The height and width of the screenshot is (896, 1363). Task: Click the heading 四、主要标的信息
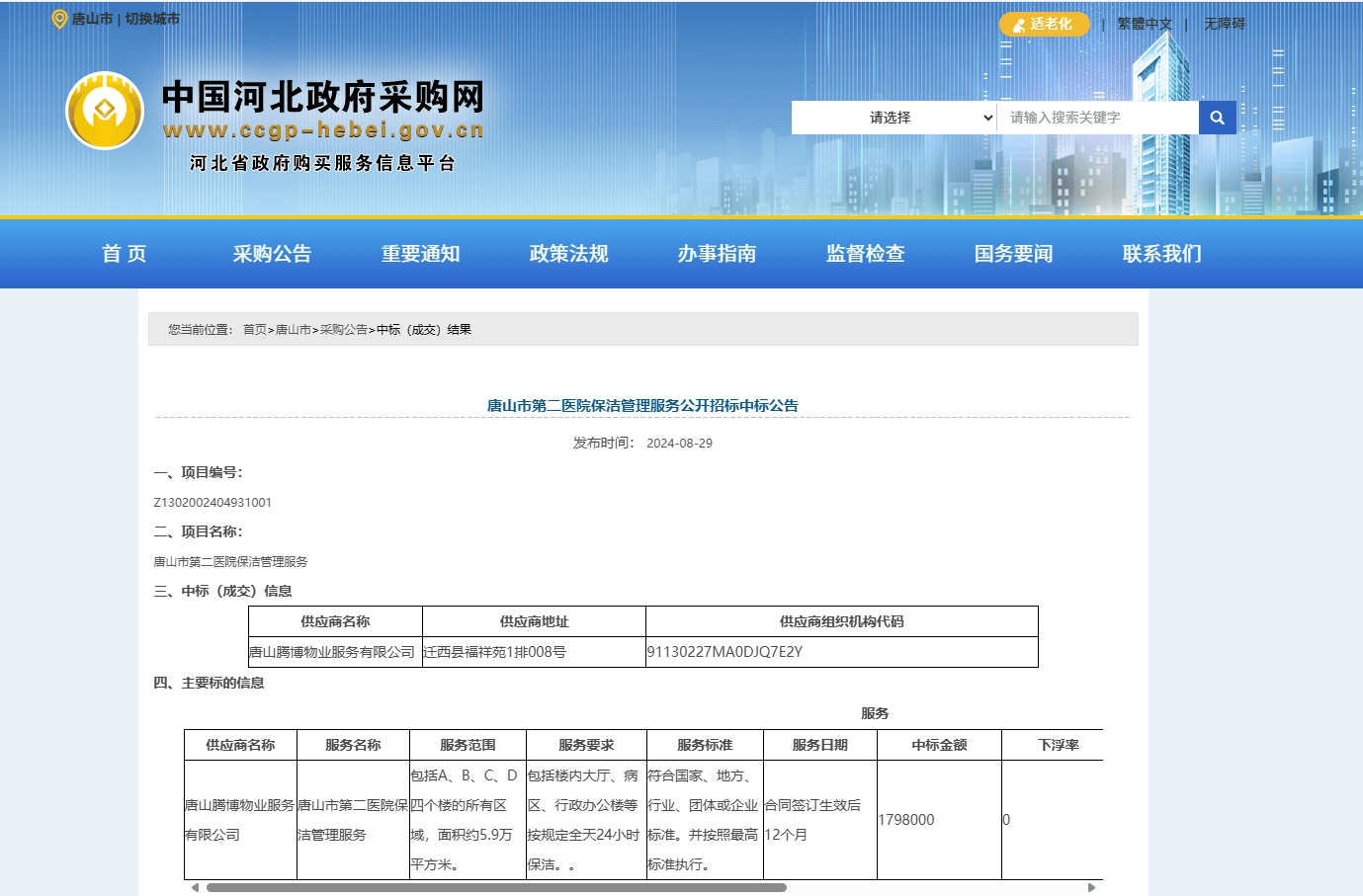tap(209, 683)
